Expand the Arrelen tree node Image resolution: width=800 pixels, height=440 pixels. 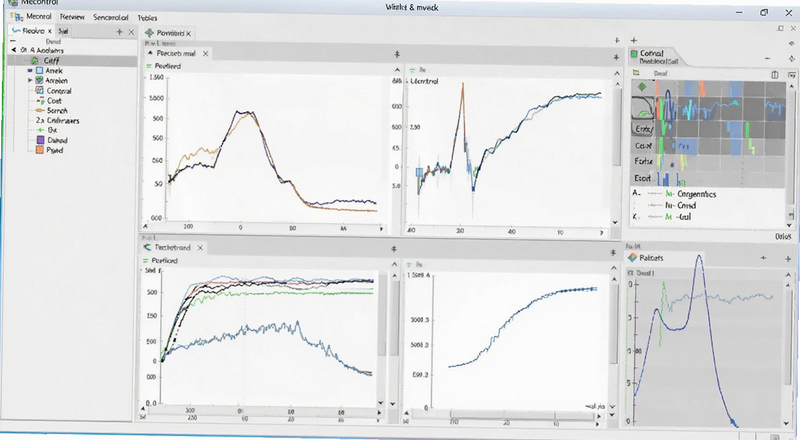point(30,81)
